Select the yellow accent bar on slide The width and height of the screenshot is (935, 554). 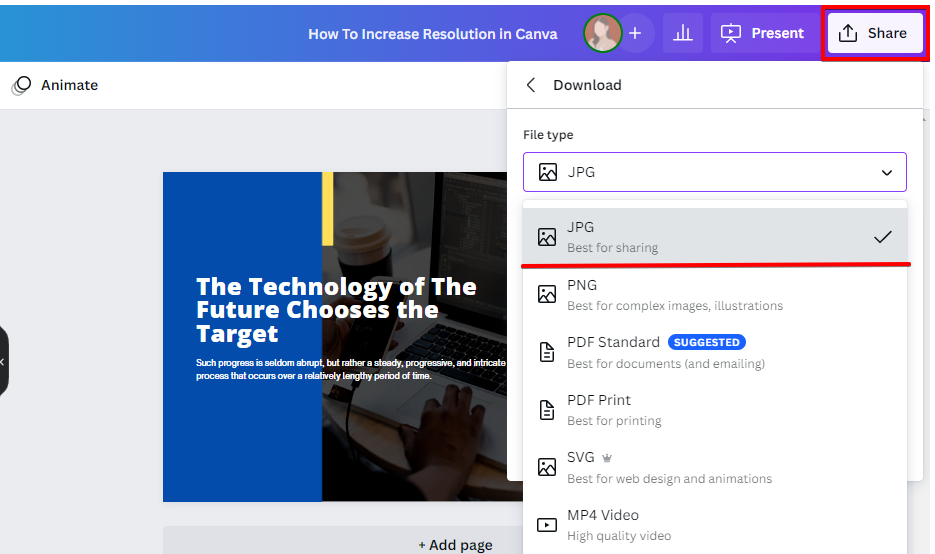[327, 208]
